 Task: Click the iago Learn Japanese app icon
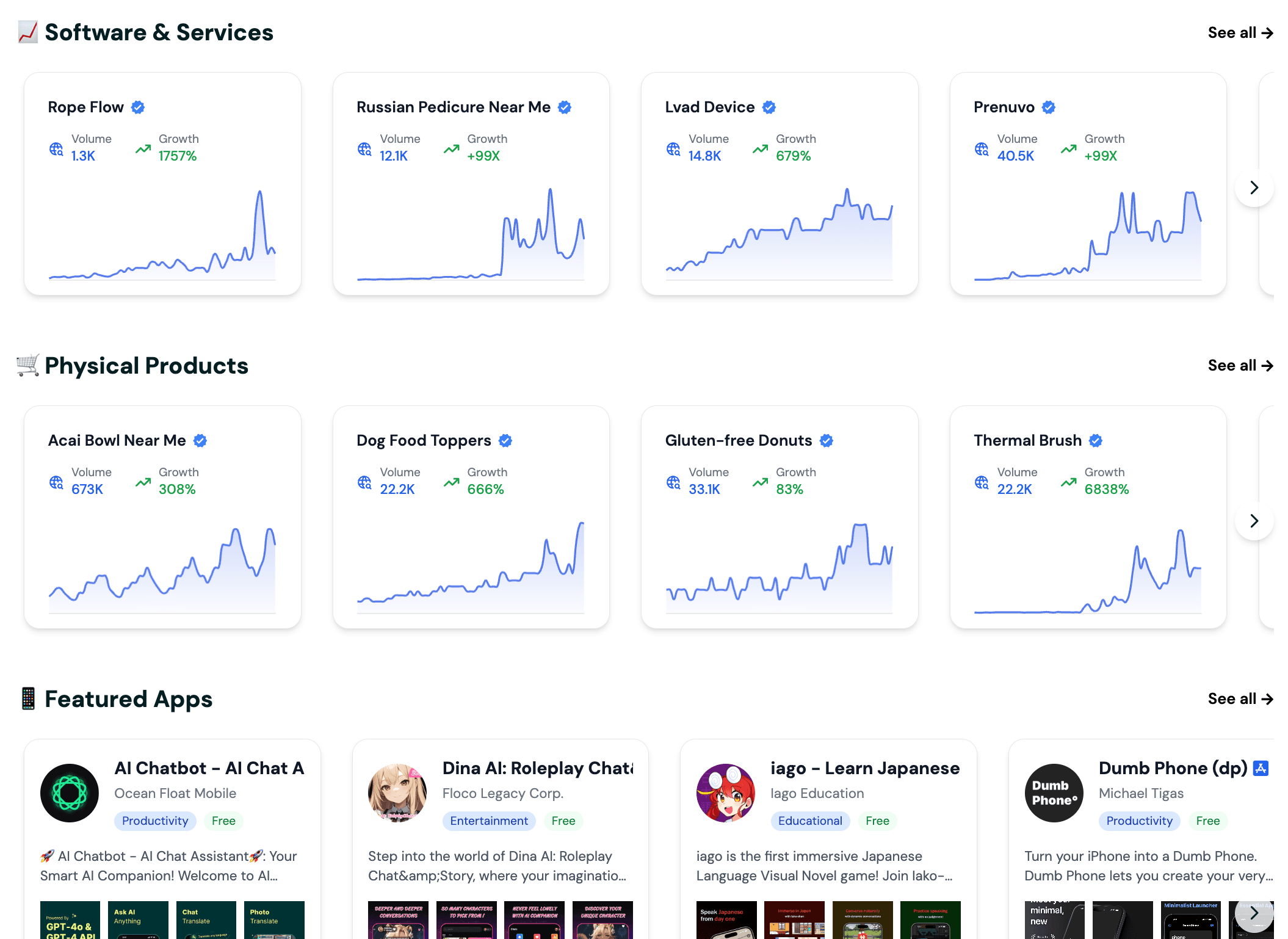[725, 792]
